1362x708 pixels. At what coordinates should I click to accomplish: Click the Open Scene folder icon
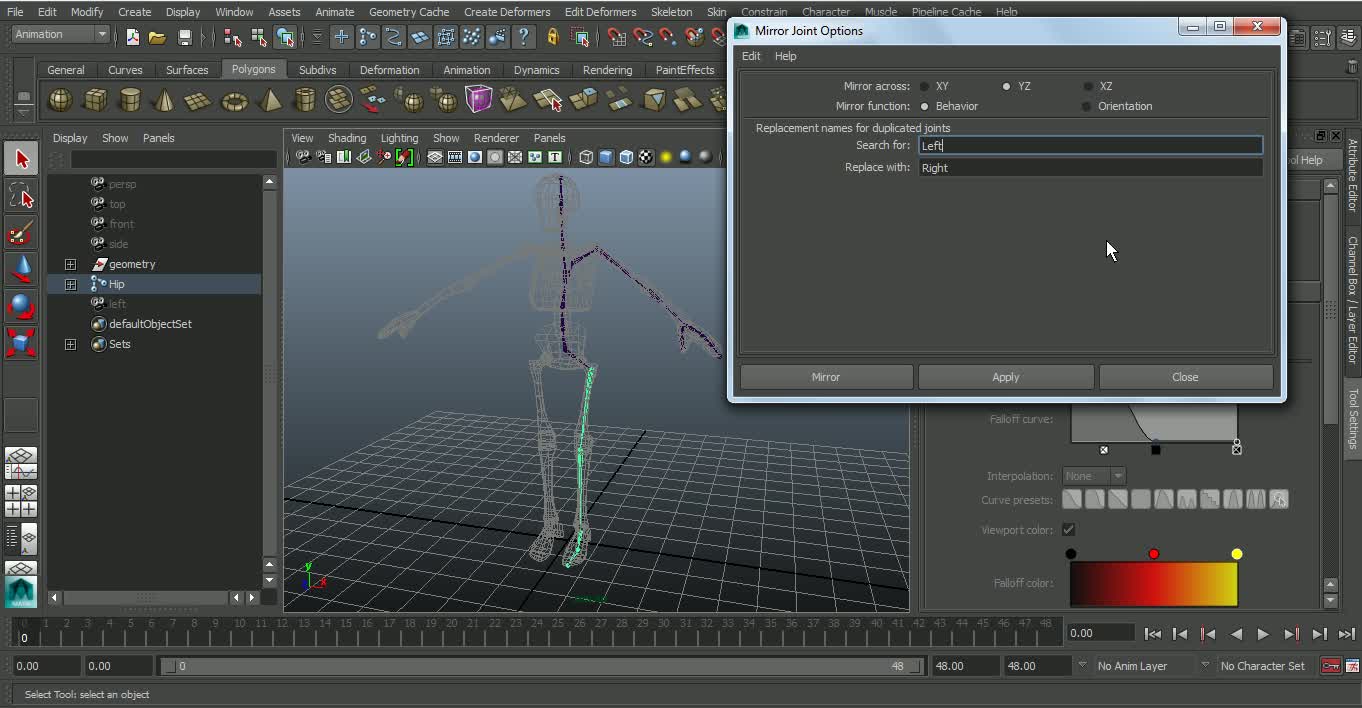point(157,37)
